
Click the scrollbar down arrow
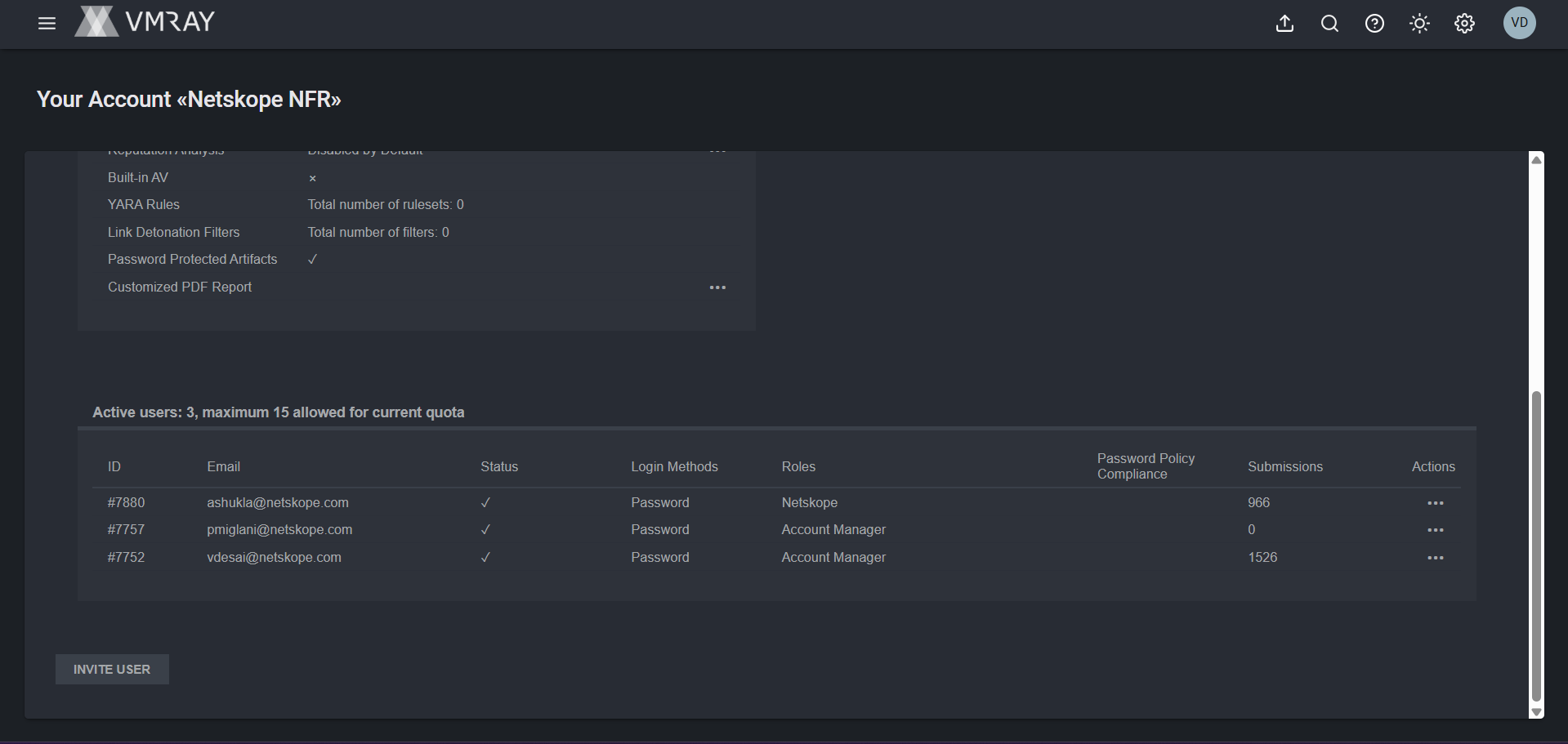tap(1536, 712)
